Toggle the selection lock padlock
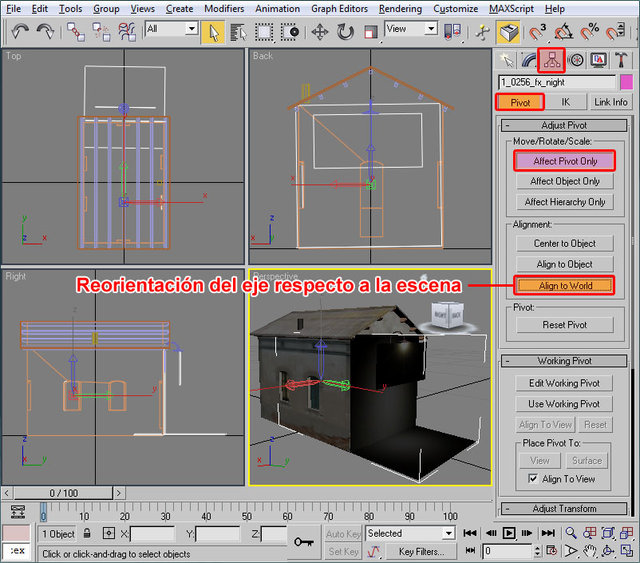The height and width of the screenshot is (563, 640). coord(88,534)
